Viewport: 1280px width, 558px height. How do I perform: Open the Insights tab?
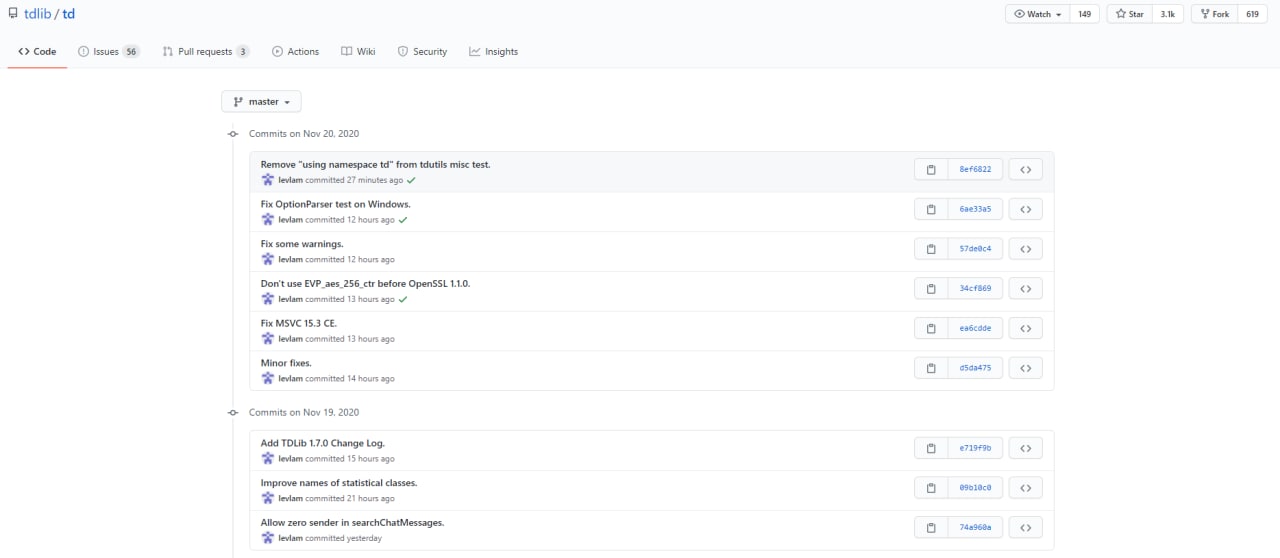click(x=493, y=51)
